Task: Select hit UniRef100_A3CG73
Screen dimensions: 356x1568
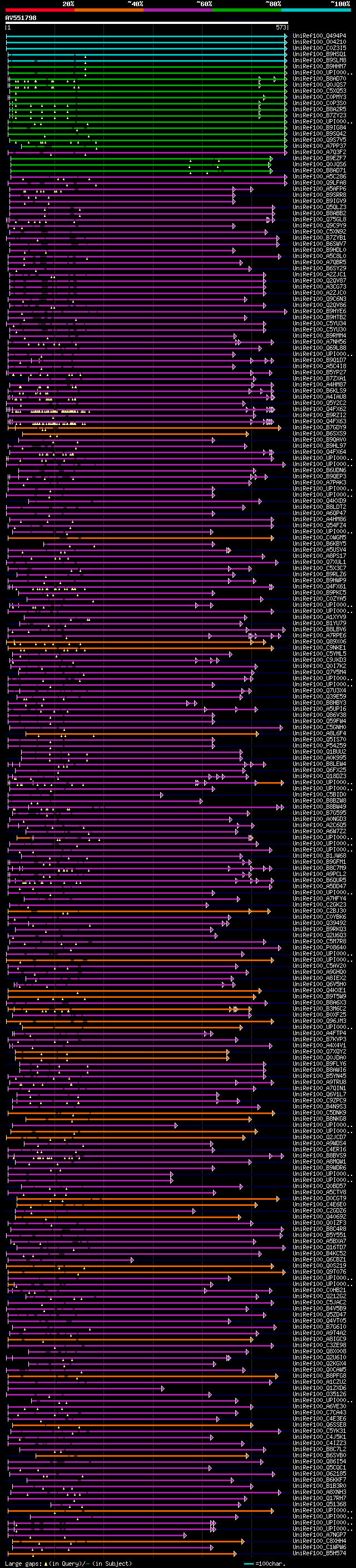Action: [319, 286]
